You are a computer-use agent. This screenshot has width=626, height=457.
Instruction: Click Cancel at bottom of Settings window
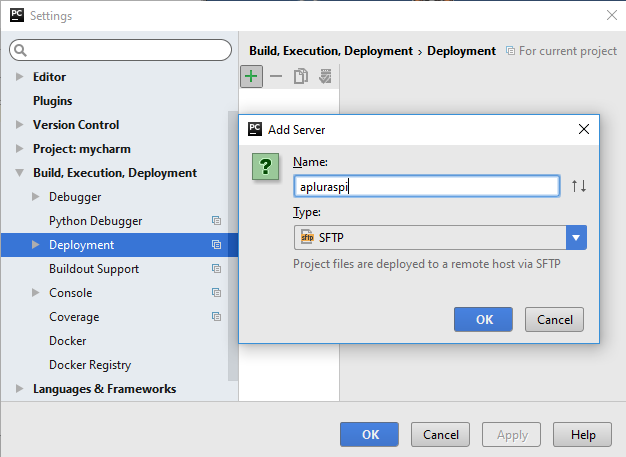[x=440, y=434]
